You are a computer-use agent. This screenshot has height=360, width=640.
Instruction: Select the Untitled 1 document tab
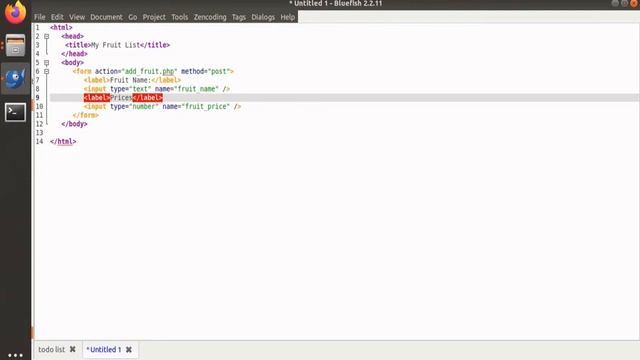pyautogui.click(x=104, y=349)
